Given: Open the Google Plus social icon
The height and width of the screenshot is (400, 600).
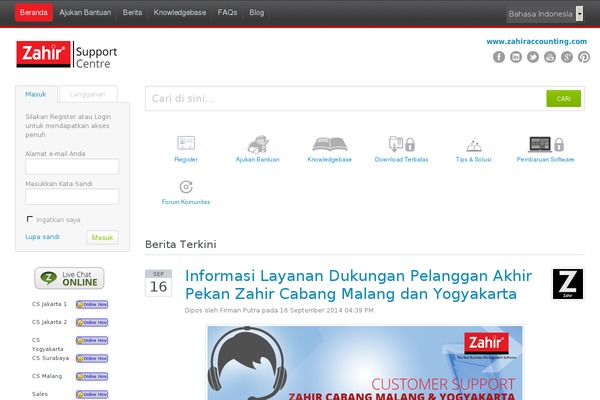Looking at the screenshot, I should [567, 57].
